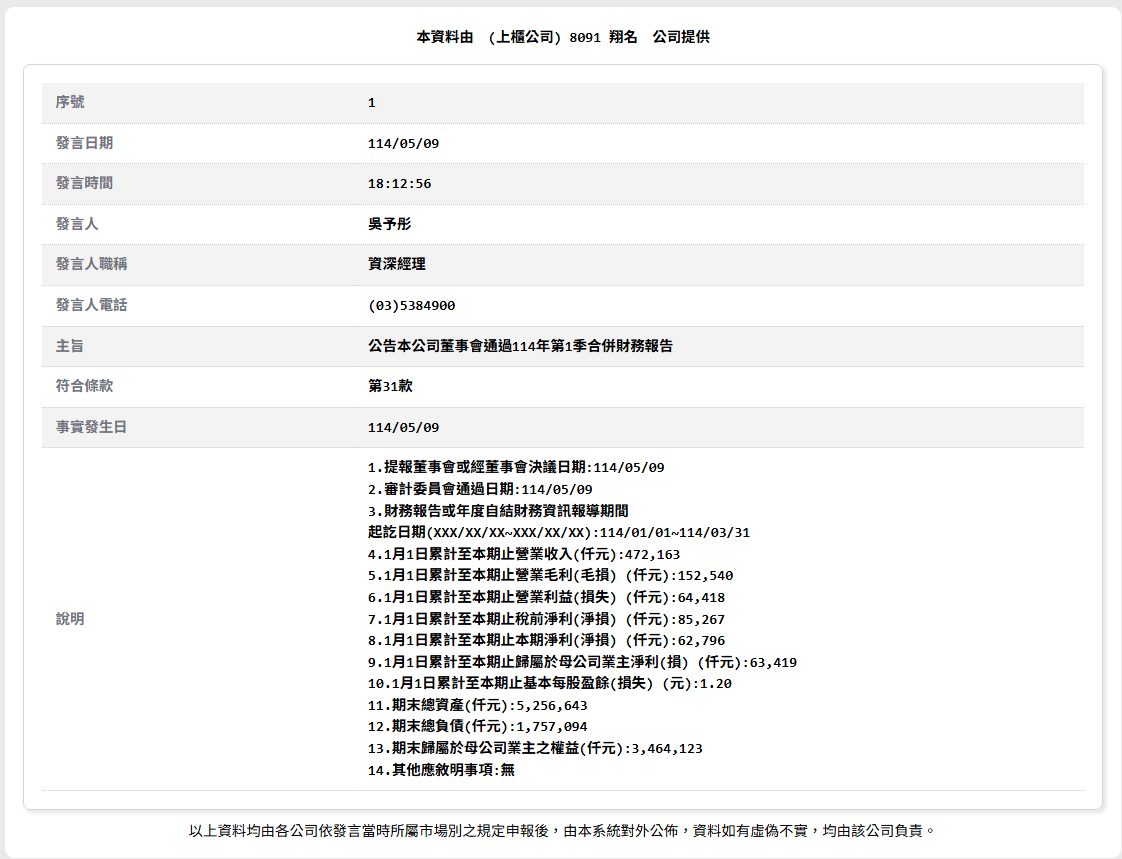Click the title value '資深經理'

coord(396,264)
